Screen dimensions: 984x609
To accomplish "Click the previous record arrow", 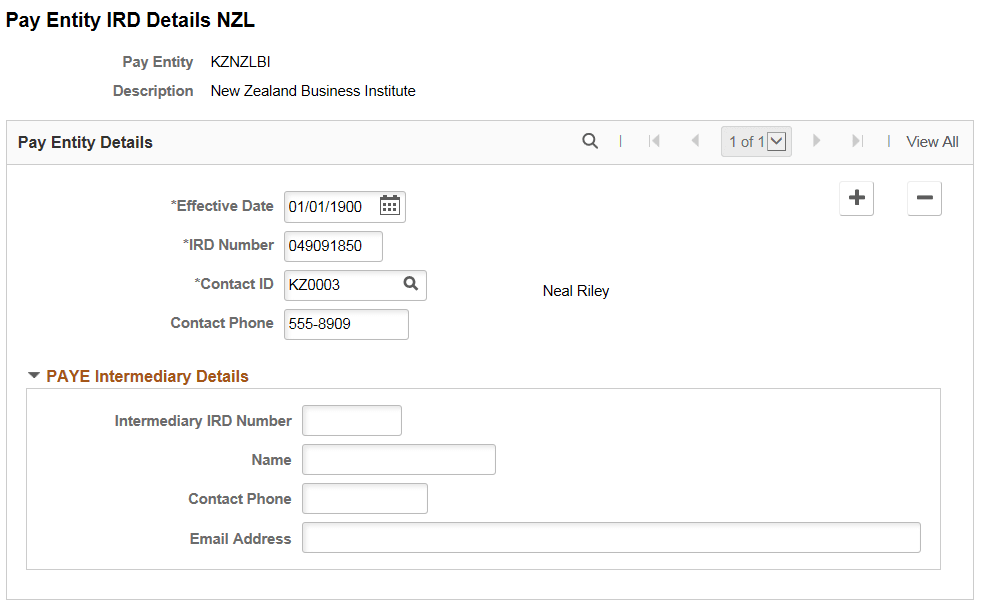I will [x=695, y=141].
